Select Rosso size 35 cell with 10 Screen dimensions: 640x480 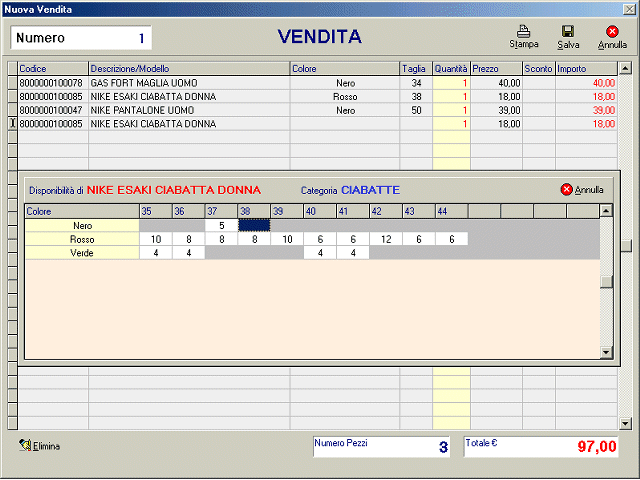pos(156,239)
